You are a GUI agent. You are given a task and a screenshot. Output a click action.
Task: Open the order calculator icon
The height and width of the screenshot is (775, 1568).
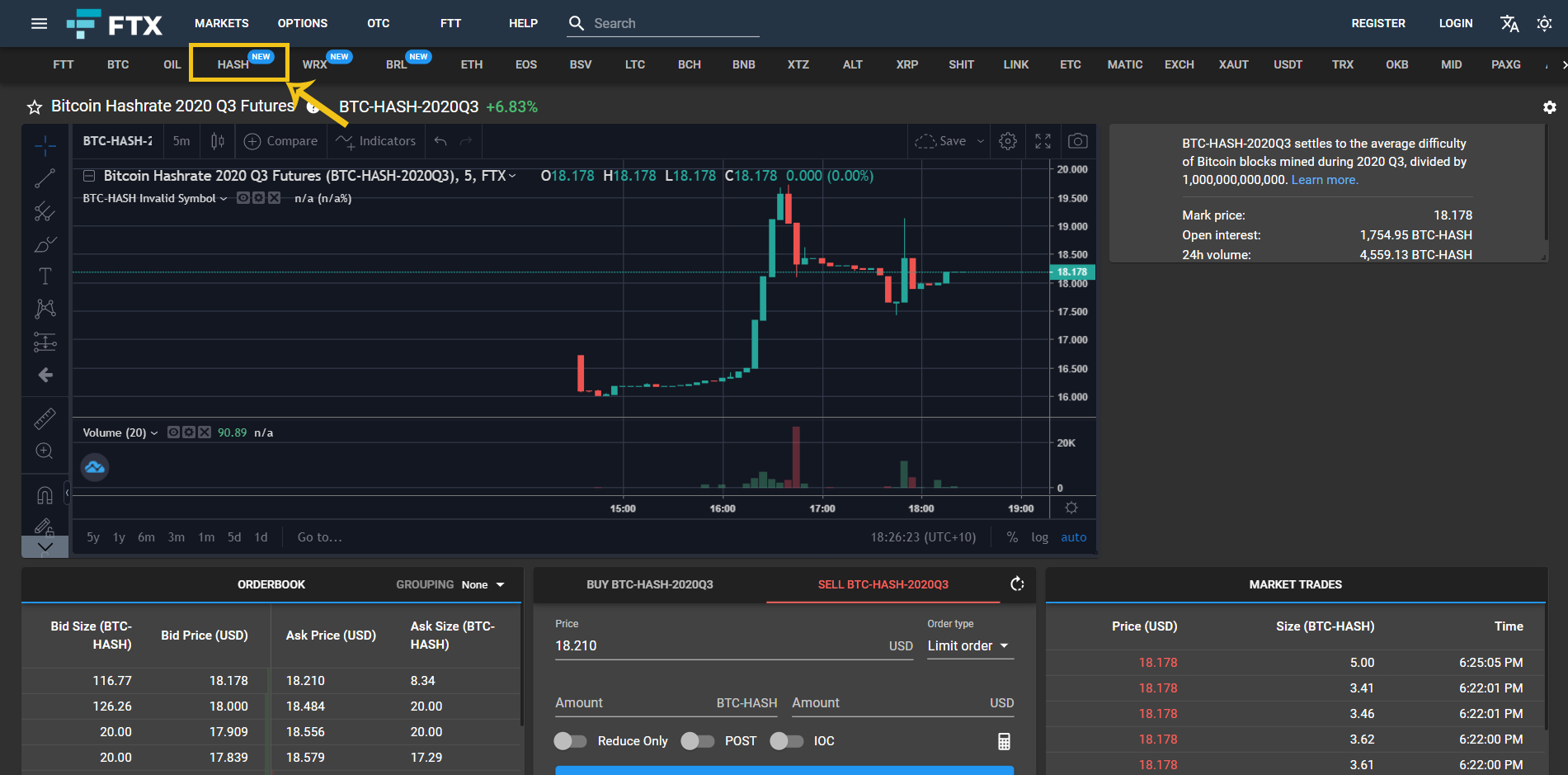coord(1004,741)
